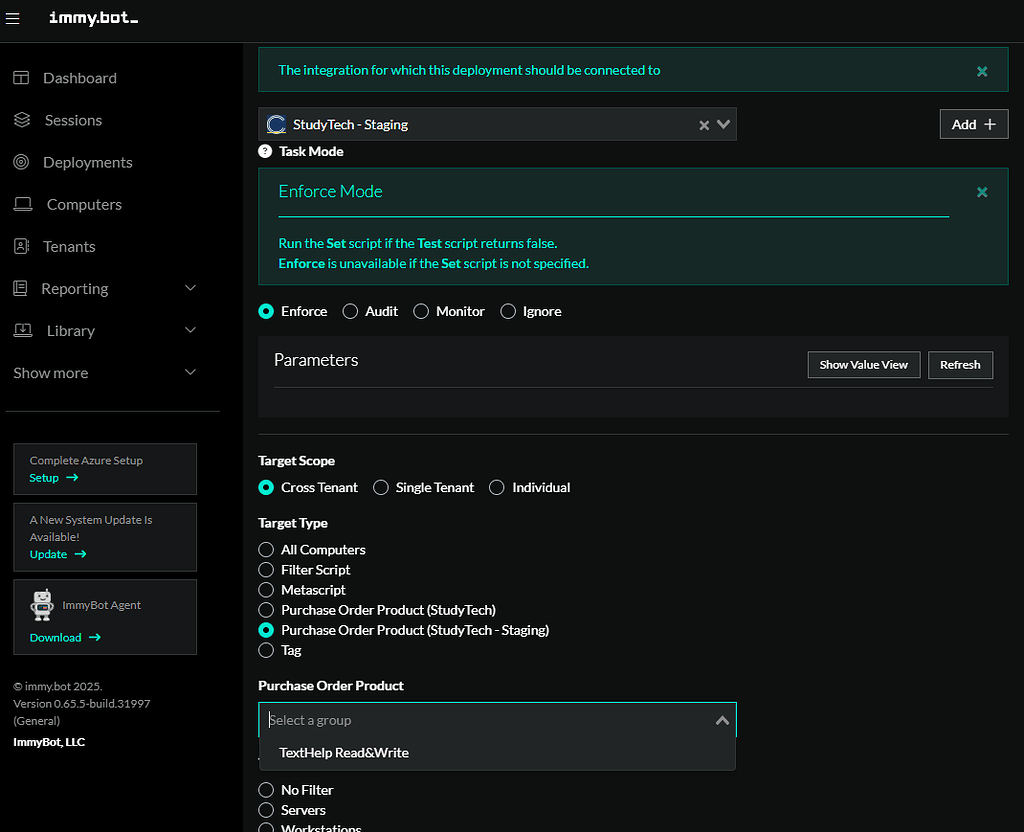
Task: Expand the Show more sidebar section
Action: point(190,372)
